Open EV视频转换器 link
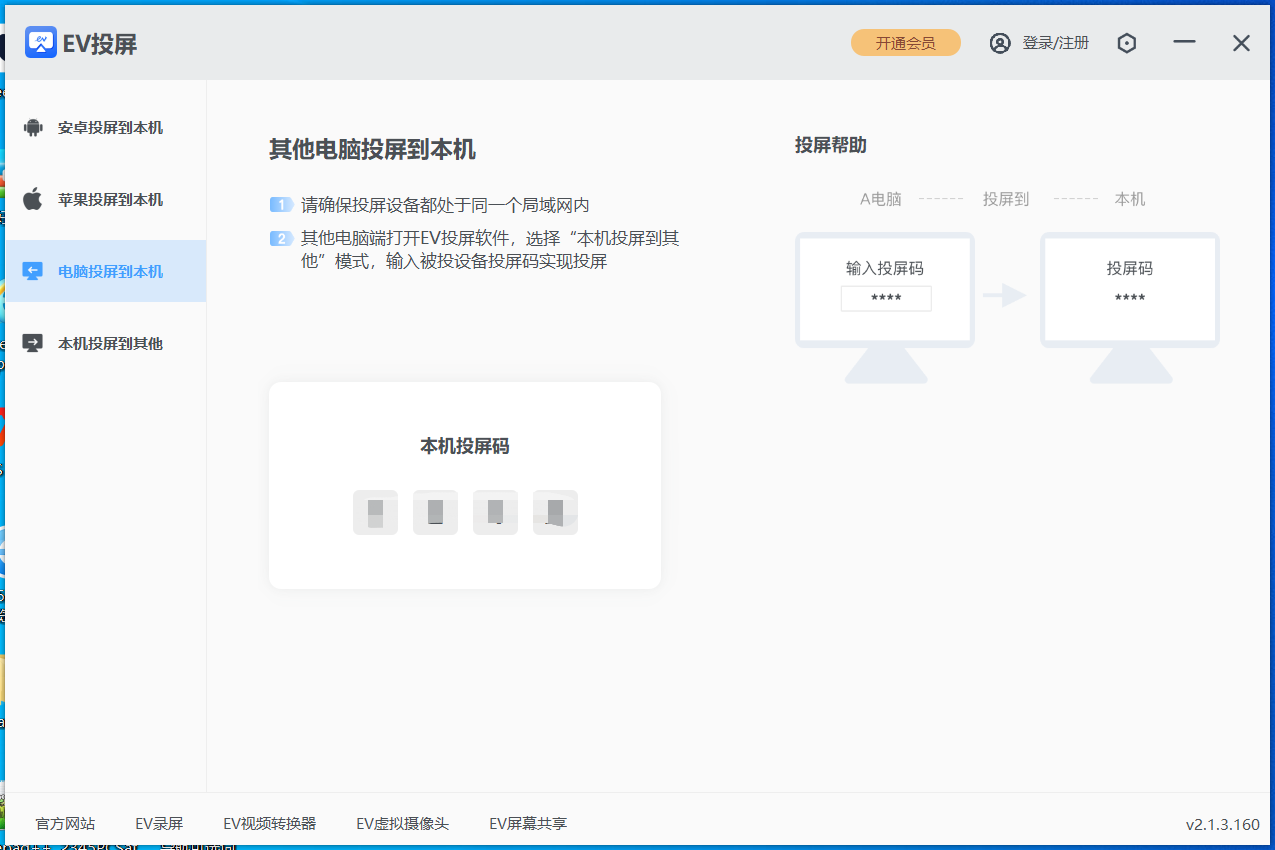Screen dimensions: 1275x850 click(269, 824)
